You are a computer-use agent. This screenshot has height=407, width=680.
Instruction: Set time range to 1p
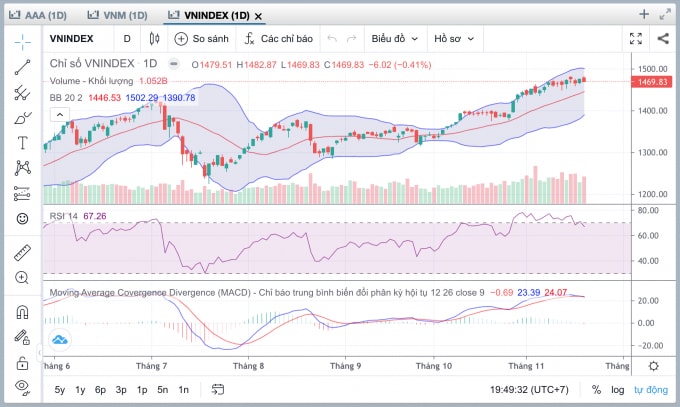142,390
